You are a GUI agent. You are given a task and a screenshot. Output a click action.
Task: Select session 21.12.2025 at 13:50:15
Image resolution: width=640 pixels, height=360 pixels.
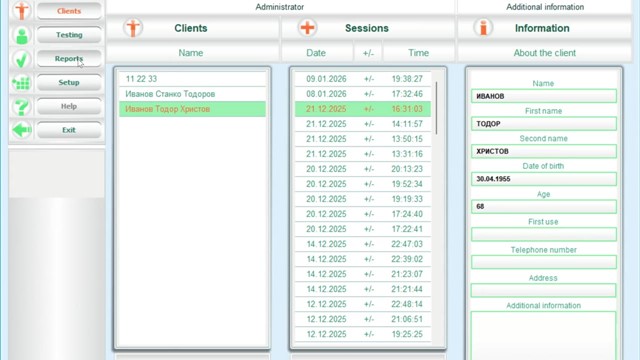363,139
